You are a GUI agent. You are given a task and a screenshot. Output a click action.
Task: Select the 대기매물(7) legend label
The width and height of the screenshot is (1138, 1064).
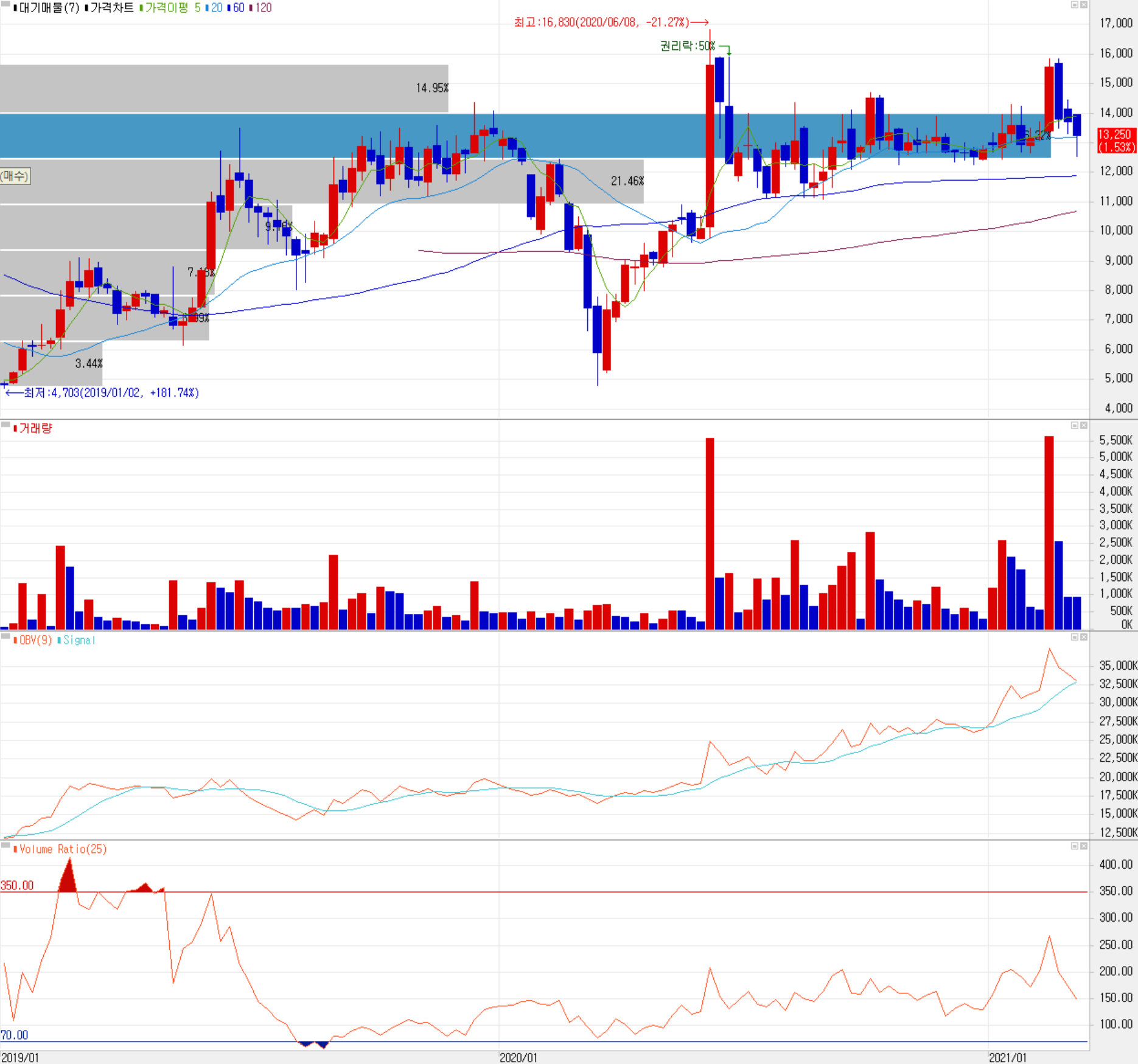[48, 8]
